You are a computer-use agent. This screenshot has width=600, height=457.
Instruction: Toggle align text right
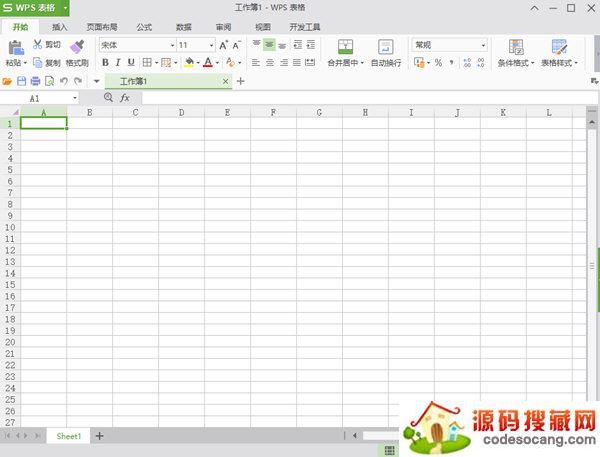(284, 62)
